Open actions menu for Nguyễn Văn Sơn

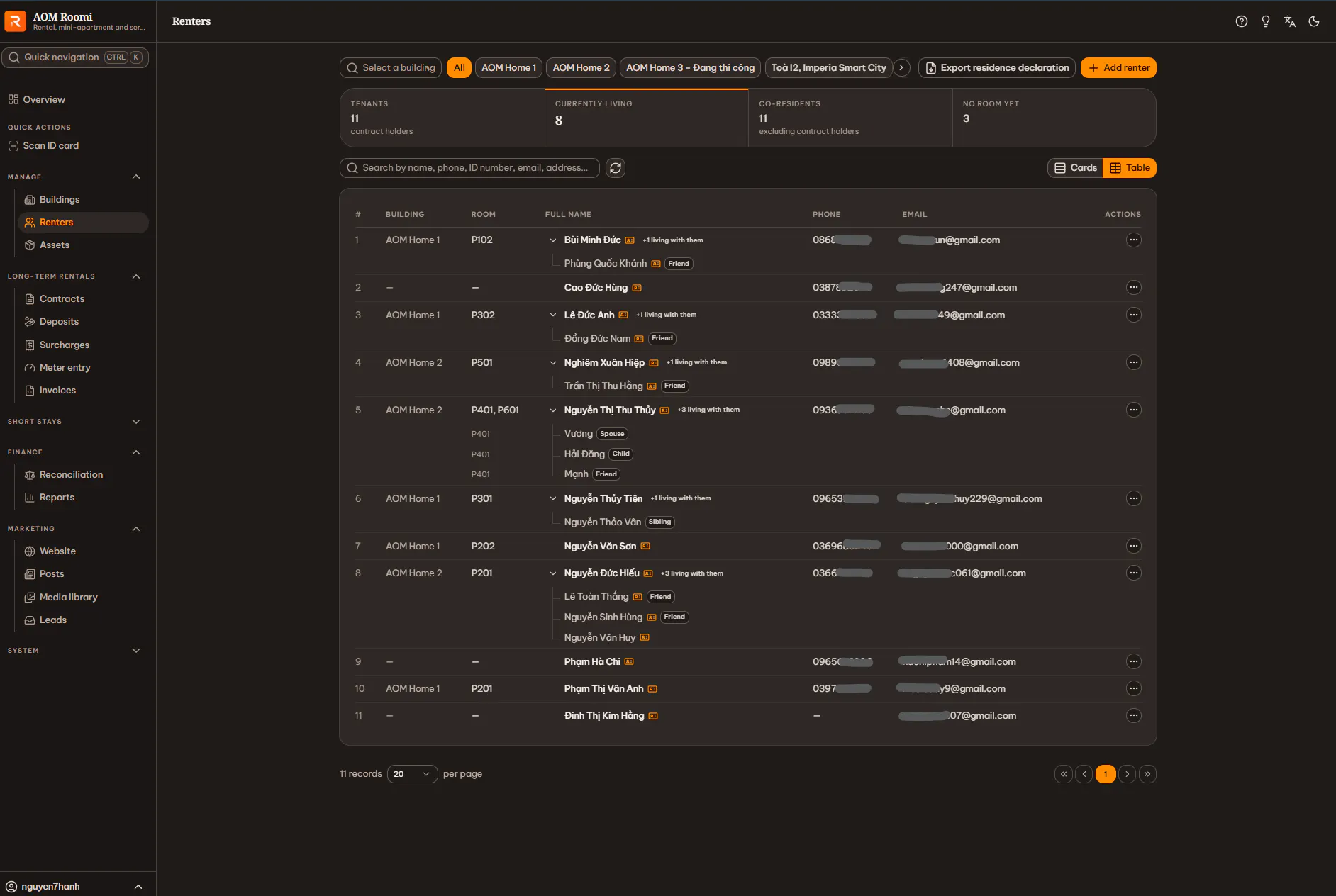click(1133, 546)
